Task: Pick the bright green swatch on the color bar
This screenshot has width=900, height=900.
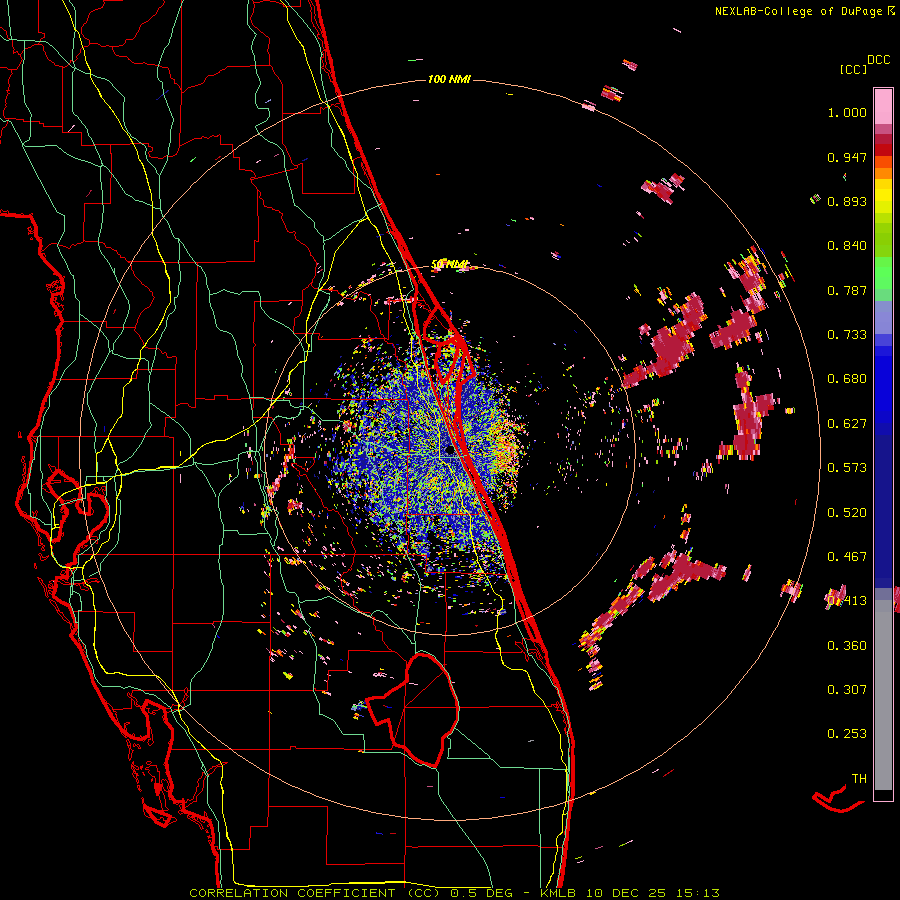Action: [x=883, y=273]
